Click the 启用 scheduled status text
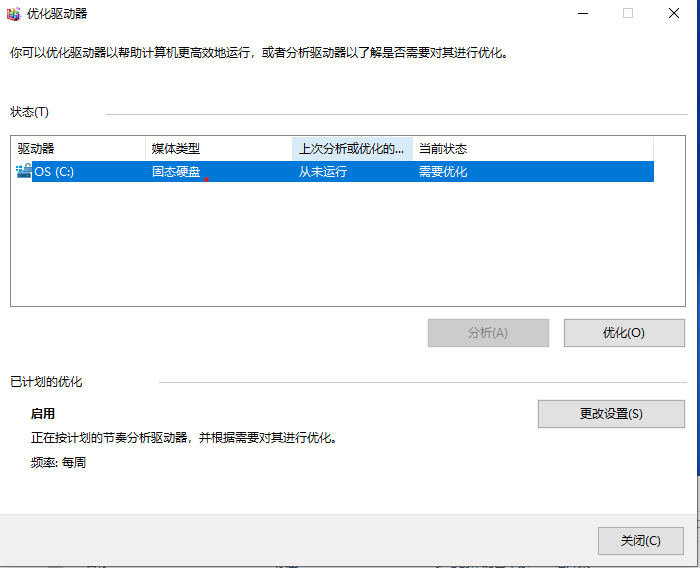Image resolution: width=700 pixels, height=568 pixels. click(43, 413)
